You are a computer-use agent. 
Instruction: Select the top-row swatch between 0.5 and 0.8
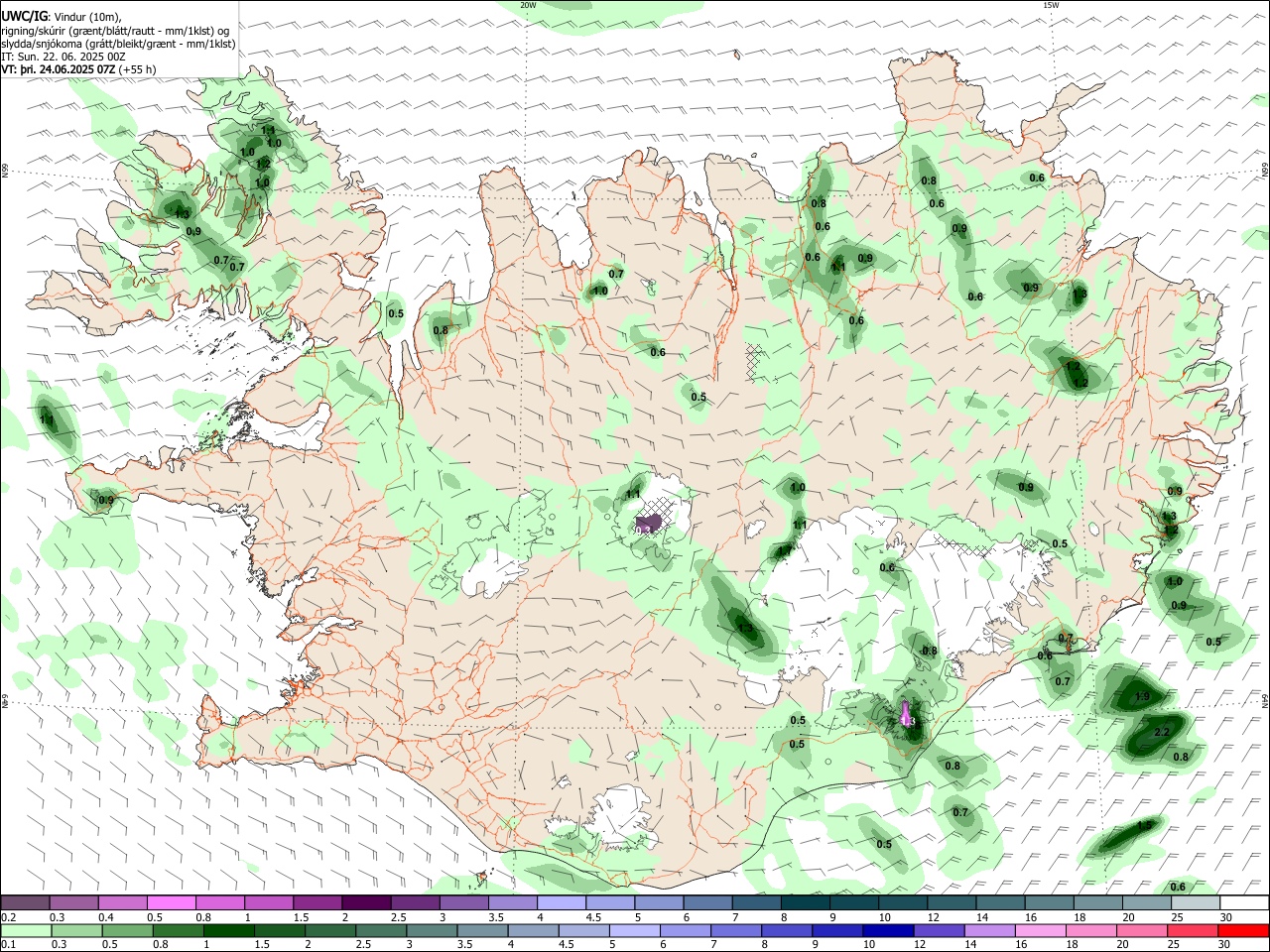(x=171, y=903)
